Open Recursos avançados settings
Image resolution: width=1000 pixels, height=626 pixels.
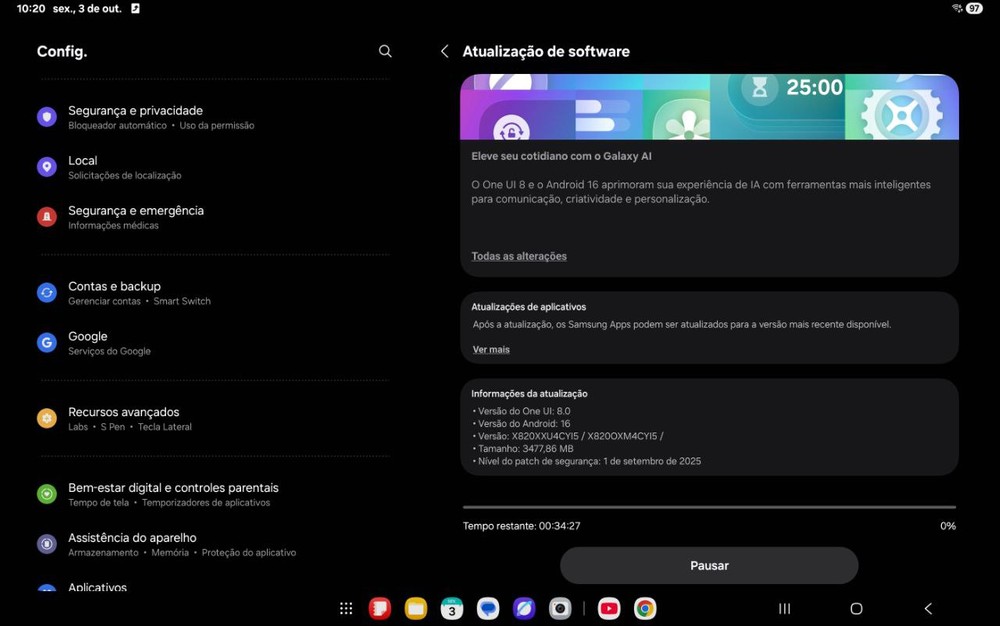click(214, 418)
